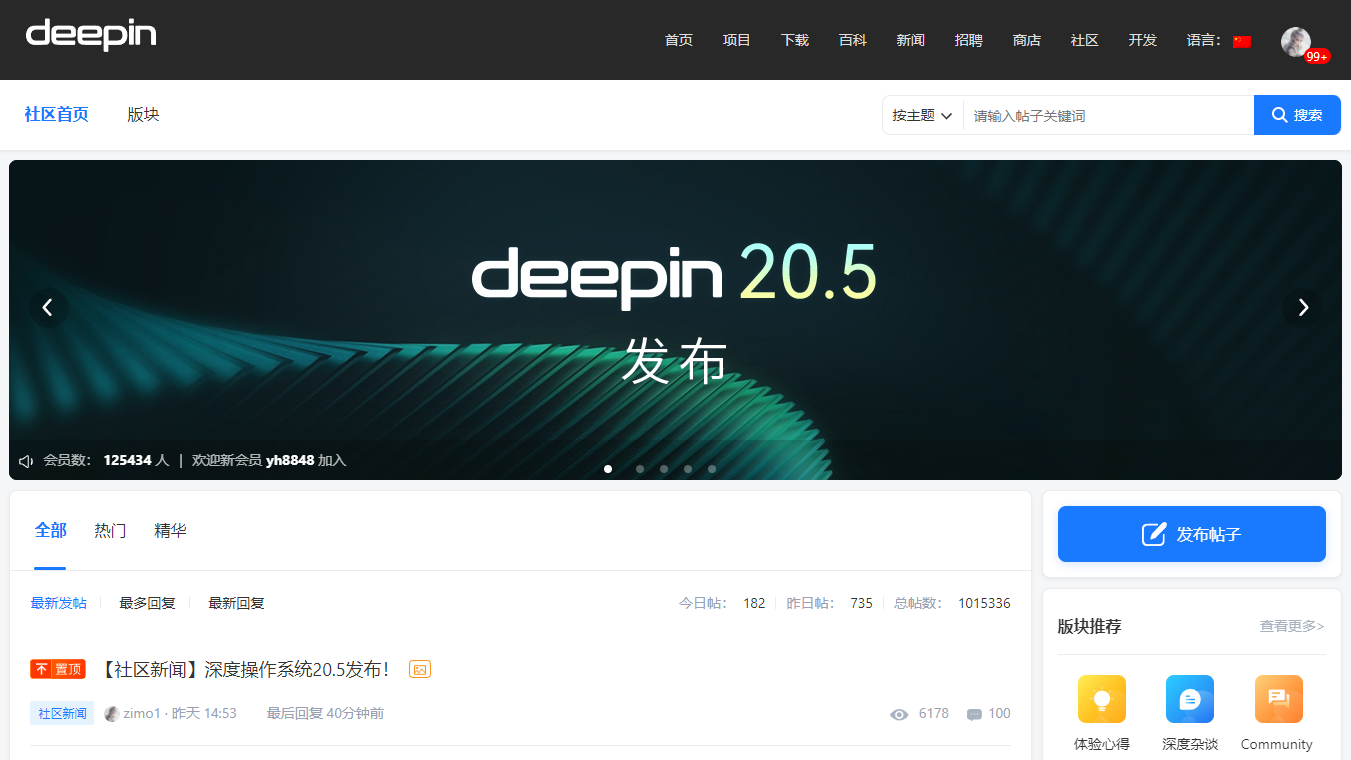The width and height of the screenshot is (1351, 760).
Task: Select the first carousel dot
Action: click(x=608, y=469)
